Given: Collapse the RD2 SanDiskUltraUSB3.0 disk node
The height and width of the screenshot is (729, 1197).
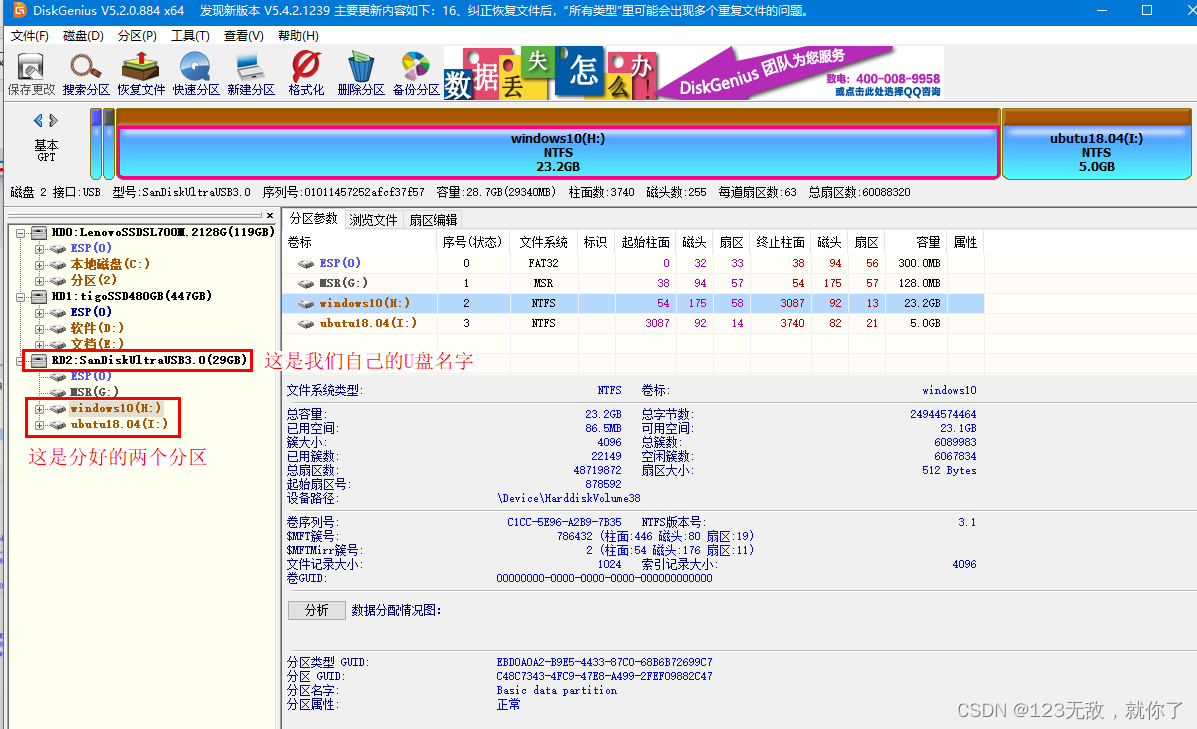Looking at the screenshot, I should [21, 361].
